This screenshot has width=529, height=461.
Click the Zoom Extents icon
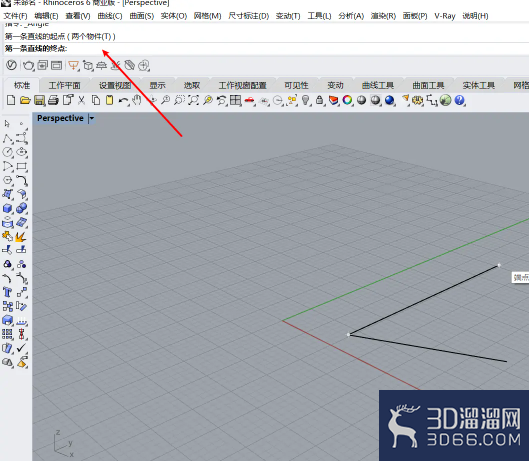pos(194,100)
